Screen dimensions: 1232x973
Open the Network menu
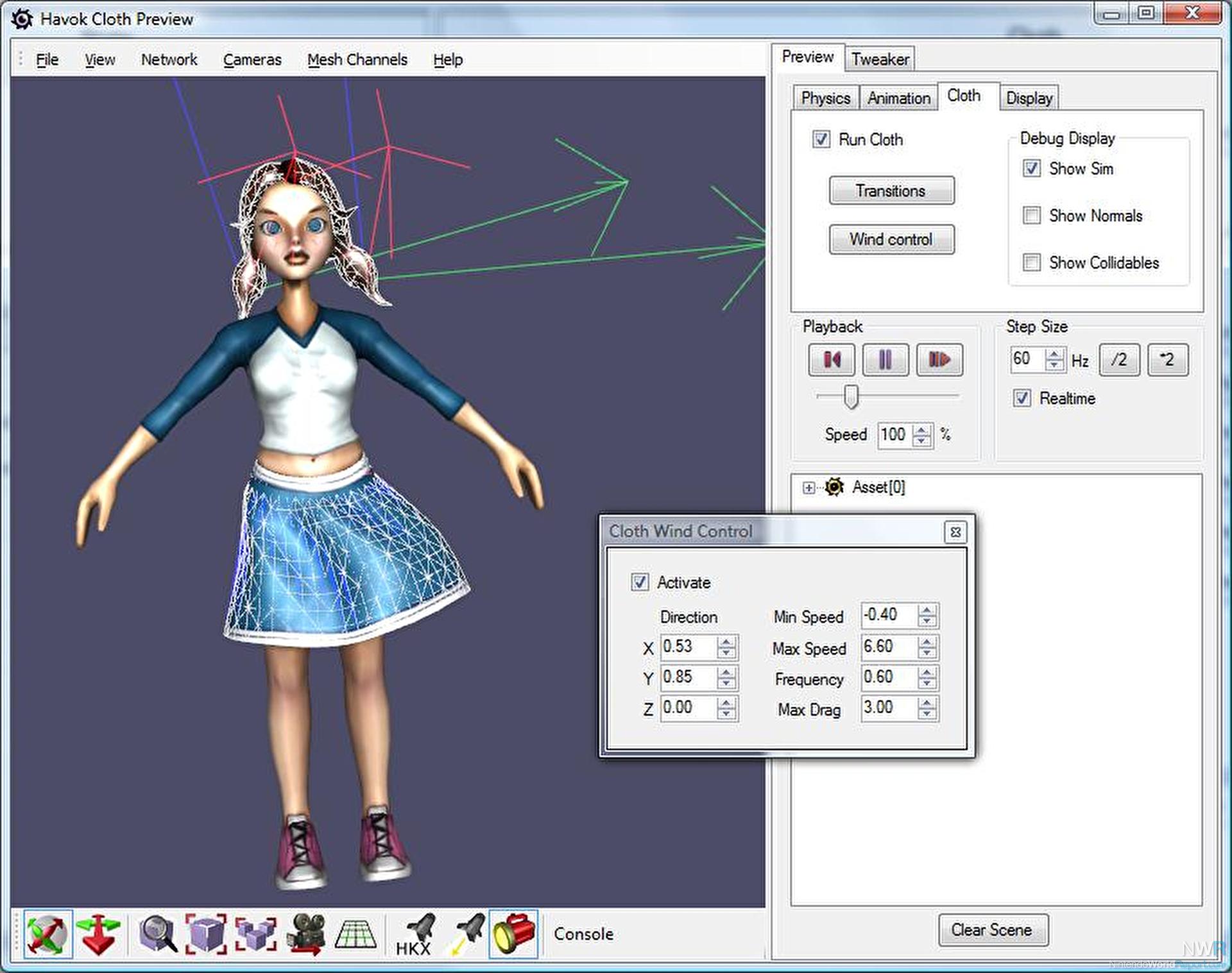click(169, 60)
